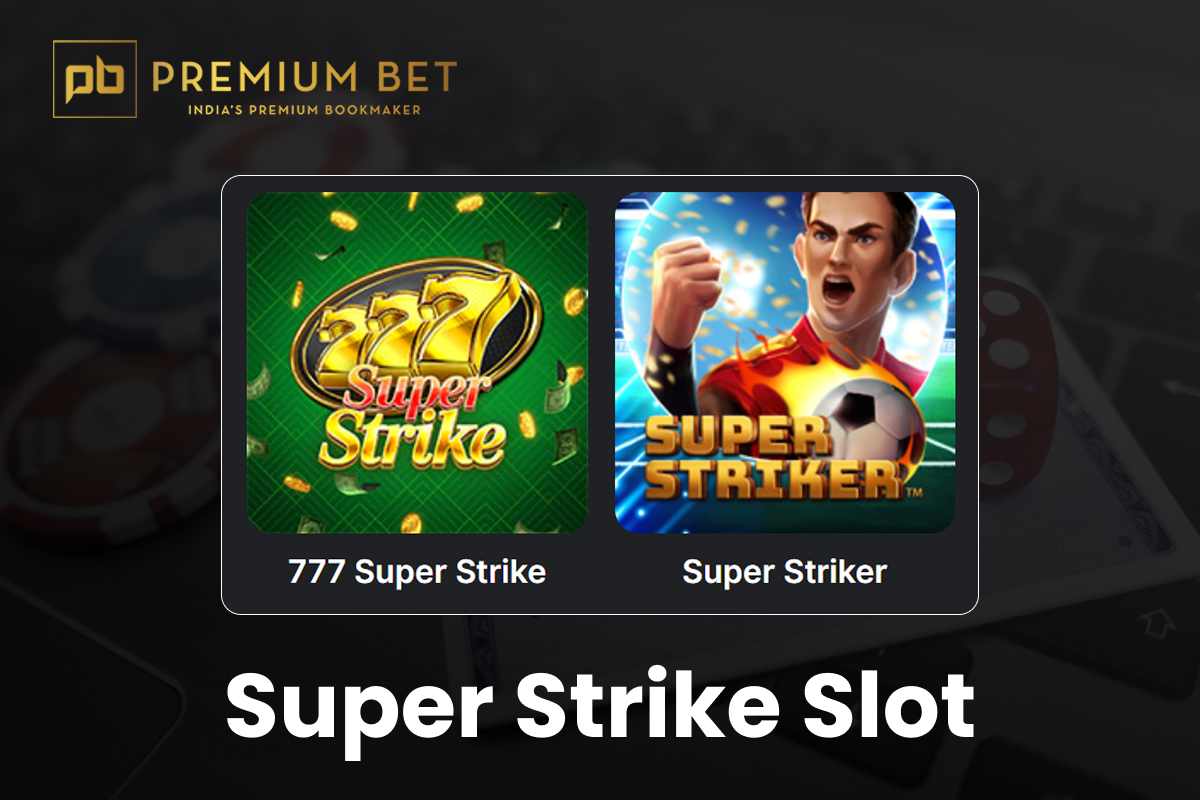Open the 777 Super Strike game thumbnail
Screen dimensions: 1200x800
(x=417, y=362)
